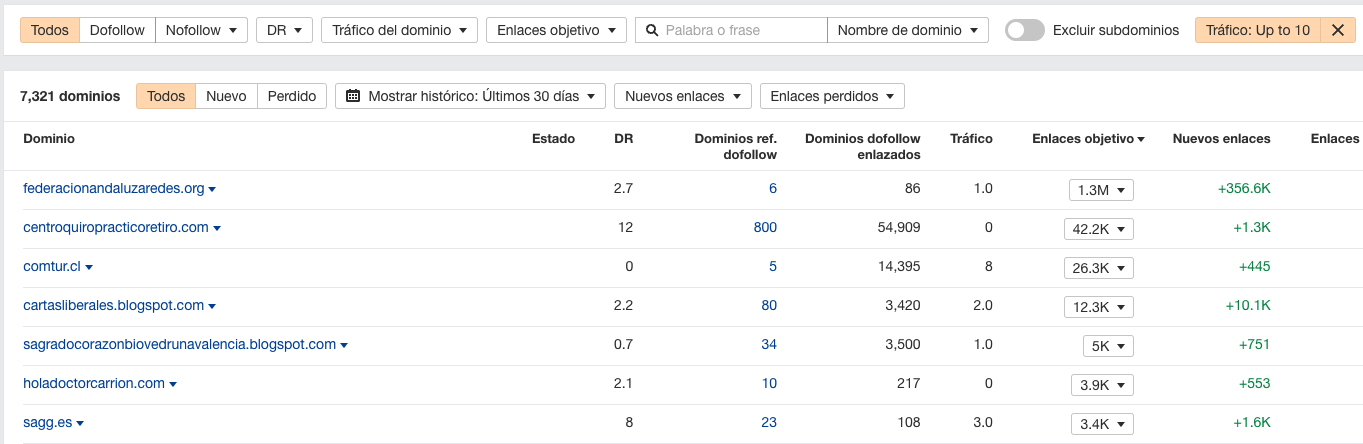Click caret next to federacionandaluzaredes.org

(x=212, y=189)
